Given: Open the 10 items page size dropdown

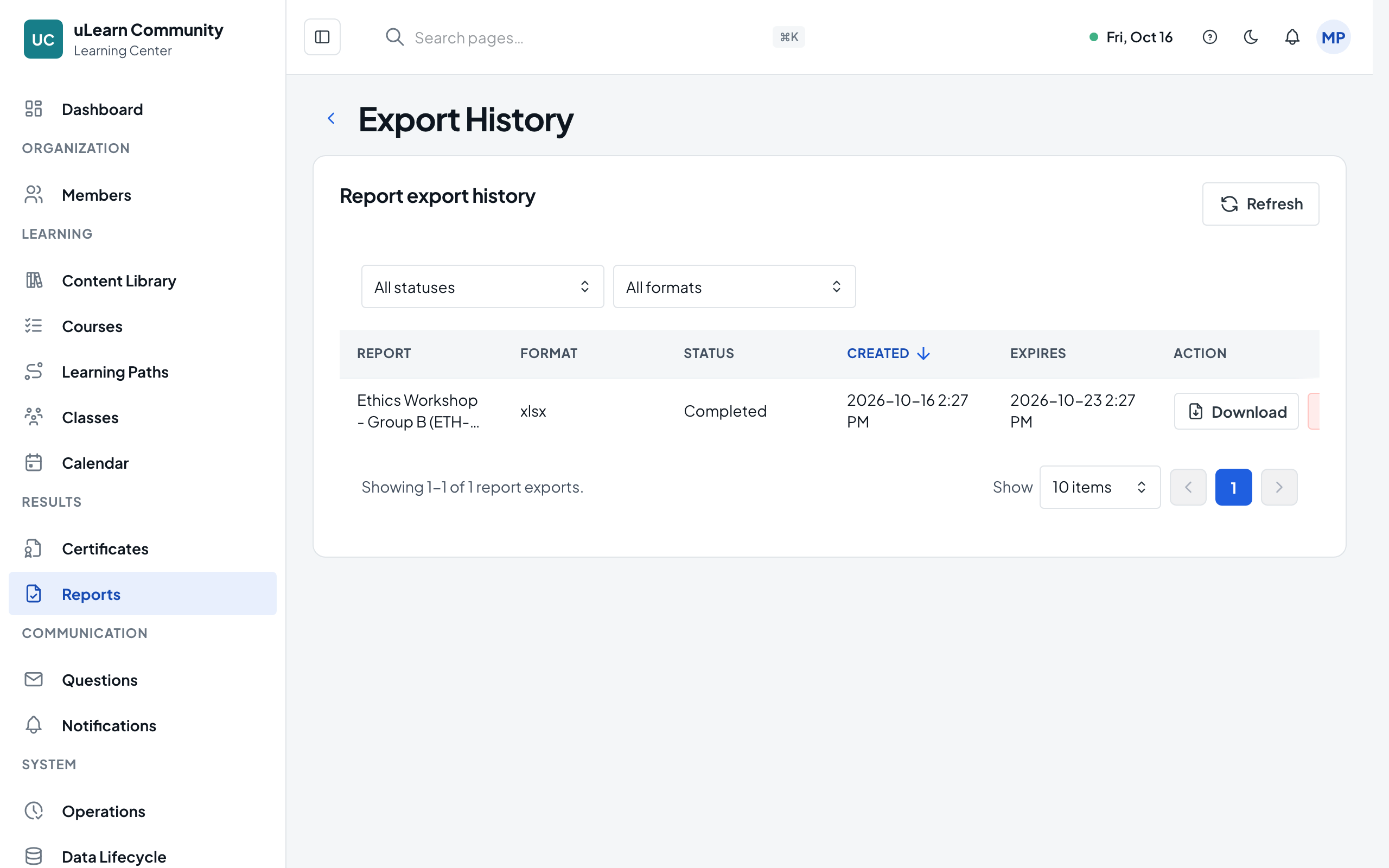Looking at the screenshot, I should 1100,487.
